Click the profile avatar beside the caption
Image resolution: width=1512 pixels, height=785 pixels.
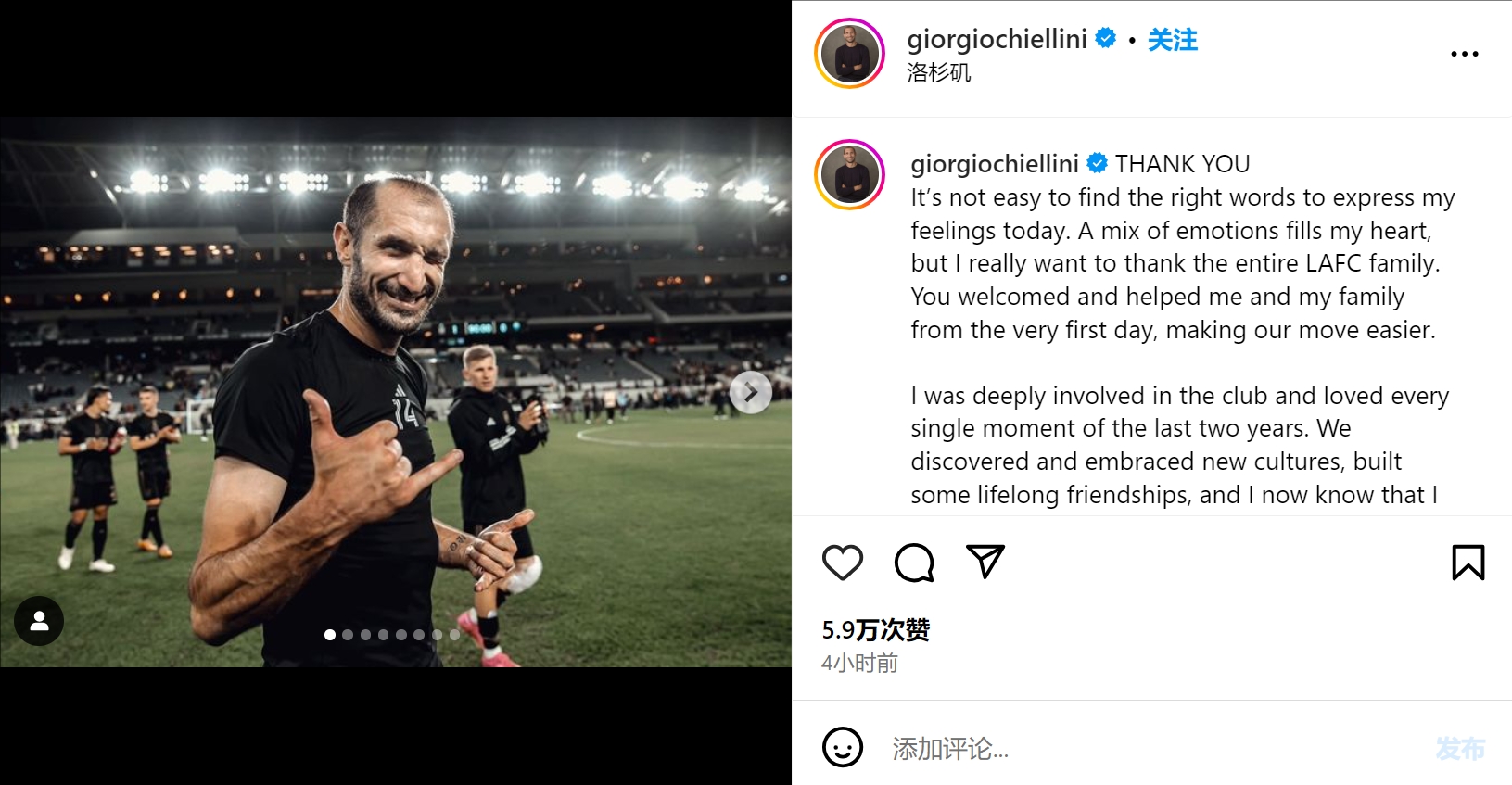(849, 174)
